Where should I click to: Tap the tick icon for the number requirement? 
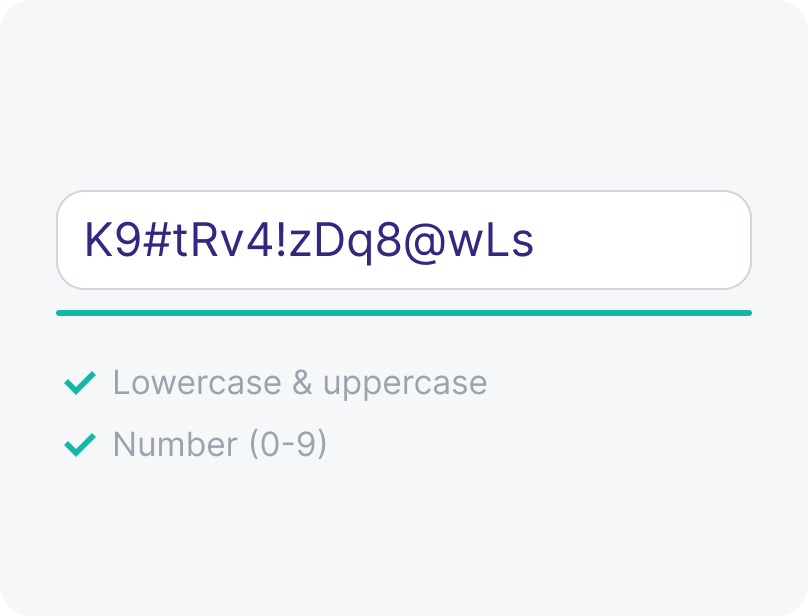pos(79,444)
